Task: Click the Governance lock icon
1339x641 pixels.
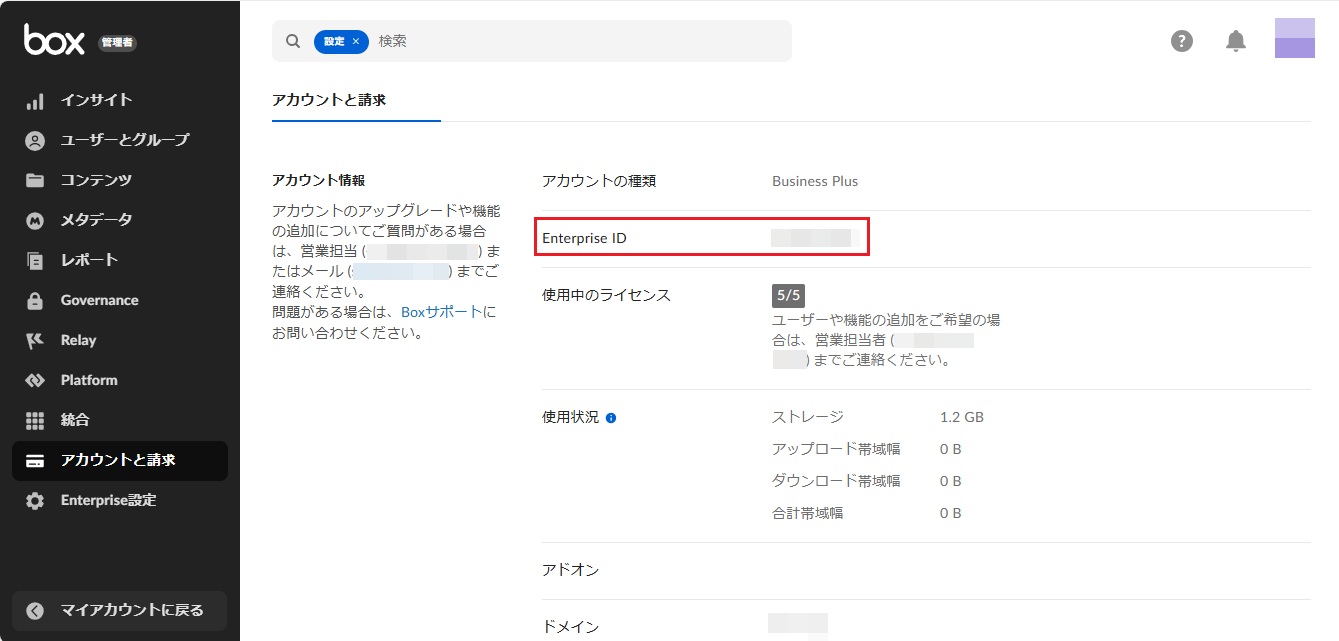Action: click(x=35, y=301)
